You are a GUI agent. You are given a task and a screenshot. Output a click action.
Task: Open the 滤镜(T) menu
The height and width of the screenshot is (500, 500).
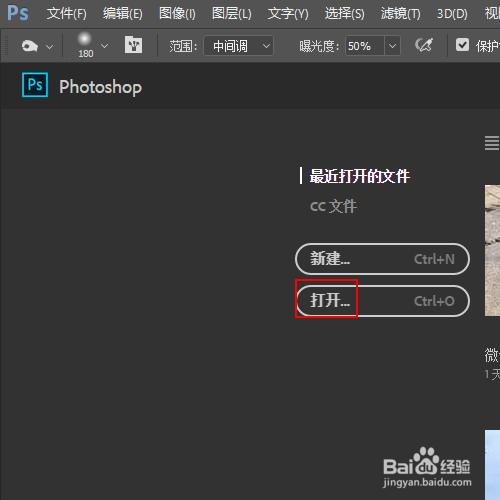401,14
